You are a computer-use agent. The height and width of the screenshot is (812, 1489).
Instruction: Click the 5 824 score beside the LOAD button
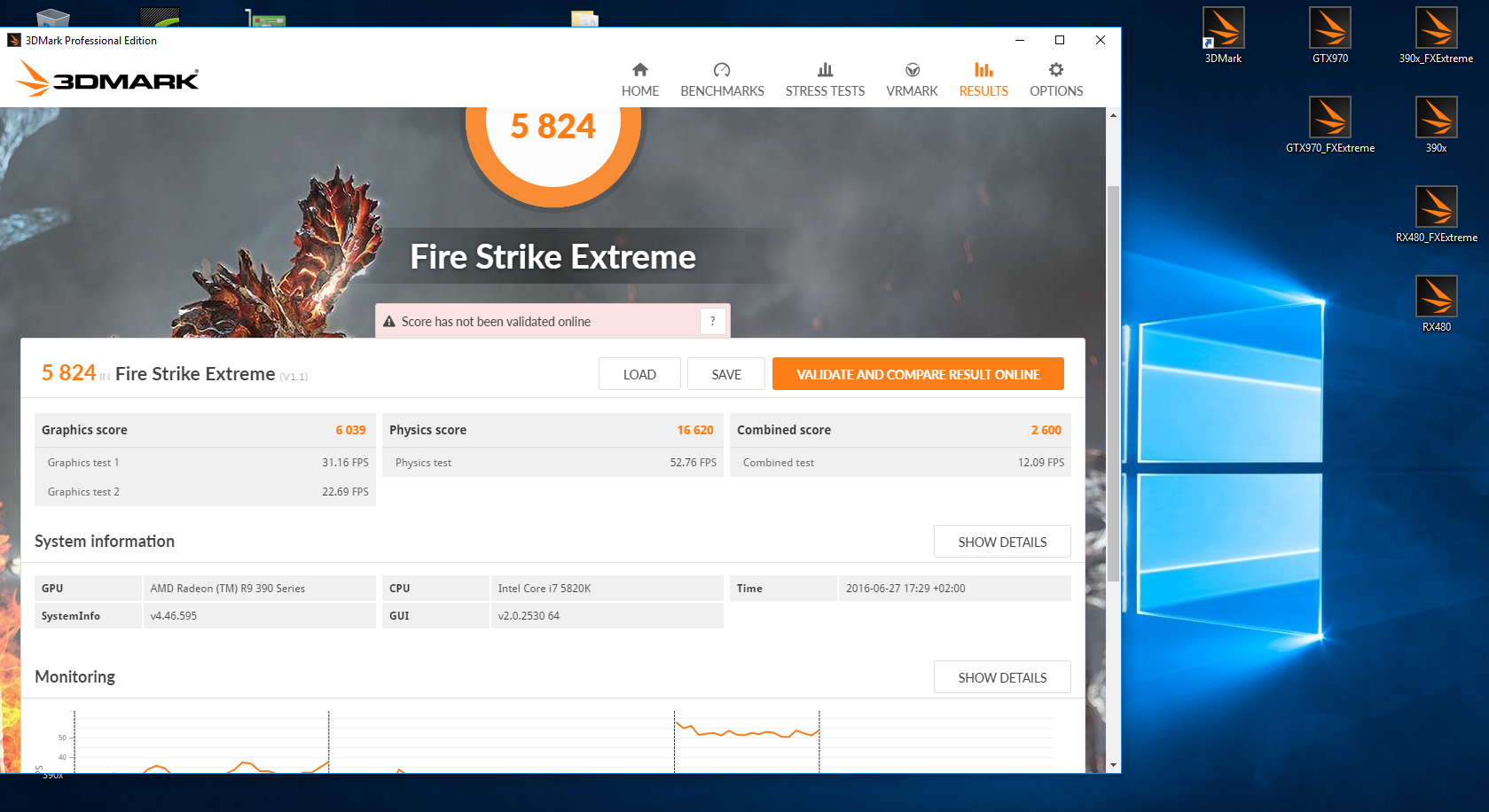(68, 373)
